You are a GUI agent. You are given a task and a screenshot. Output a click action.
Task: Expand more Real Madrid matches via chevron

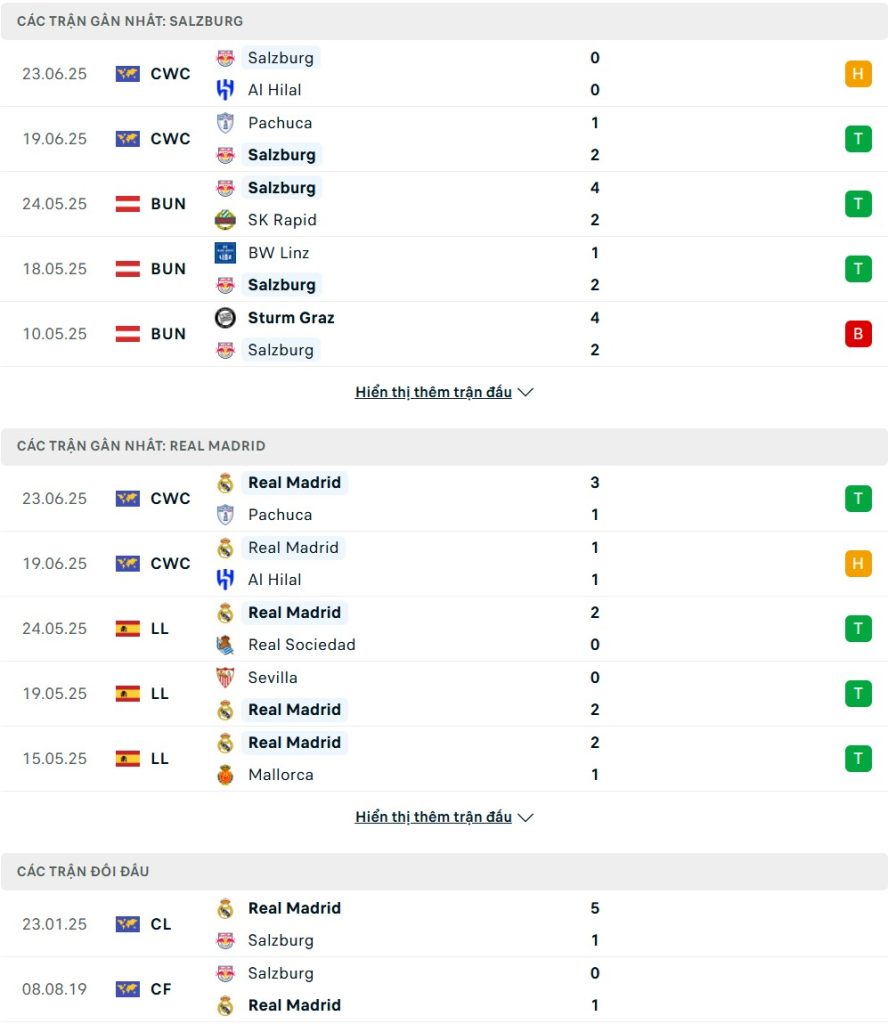click(x=526, y=817)
